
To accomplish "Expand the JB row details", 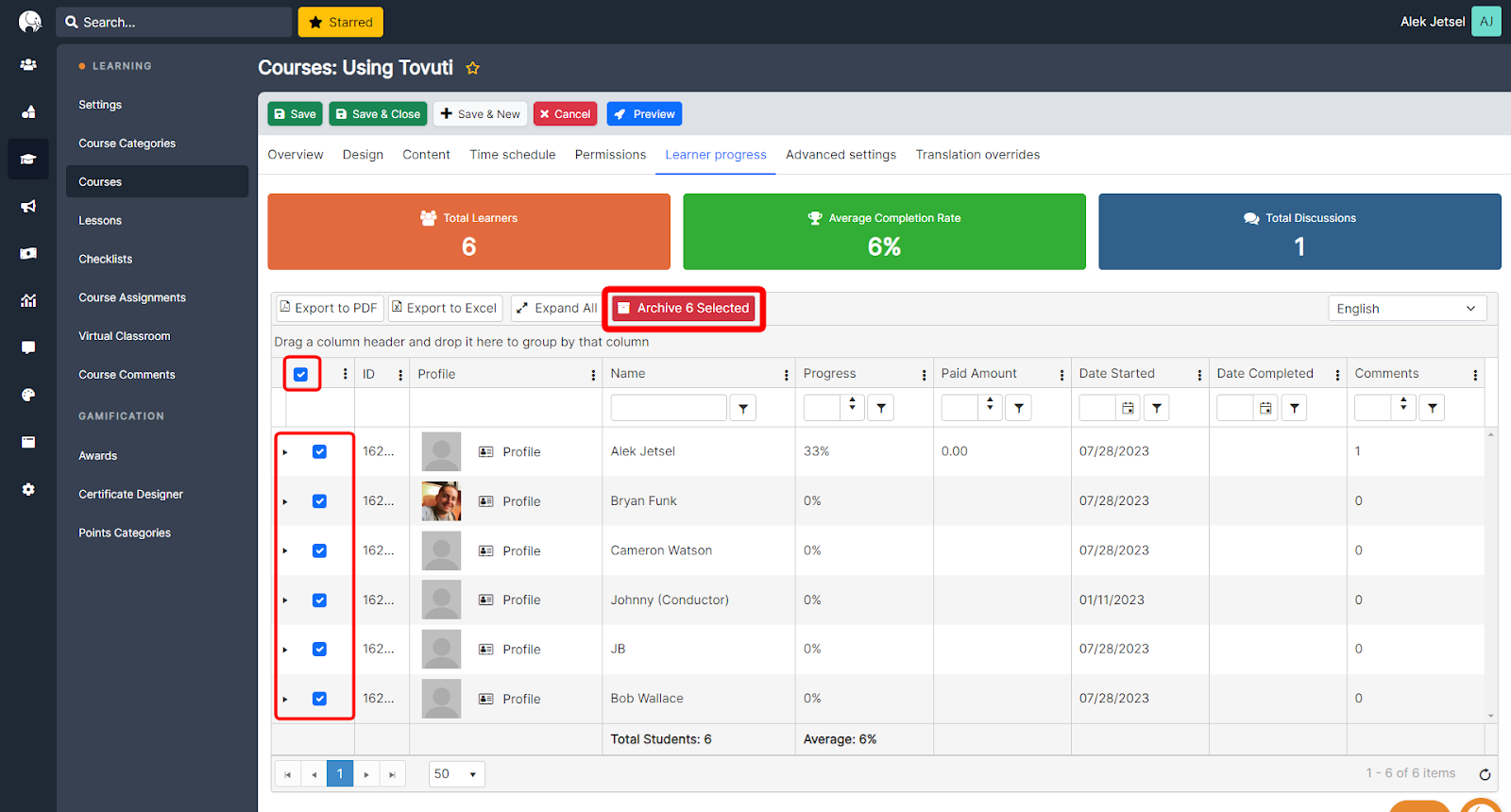I will coord(285,650).
